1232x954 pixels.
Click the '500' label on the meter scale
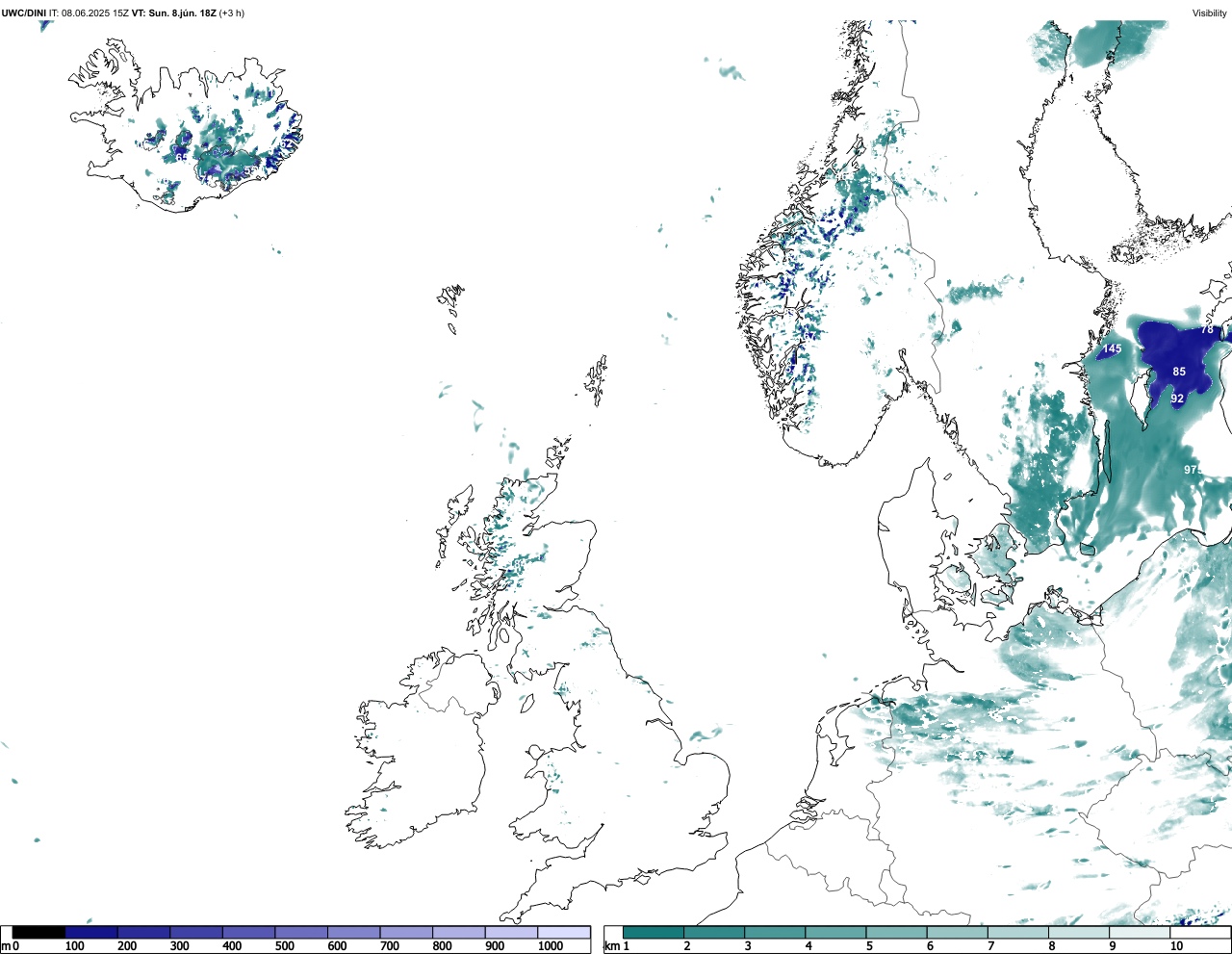pyautogui.click(x=284, y=946)
